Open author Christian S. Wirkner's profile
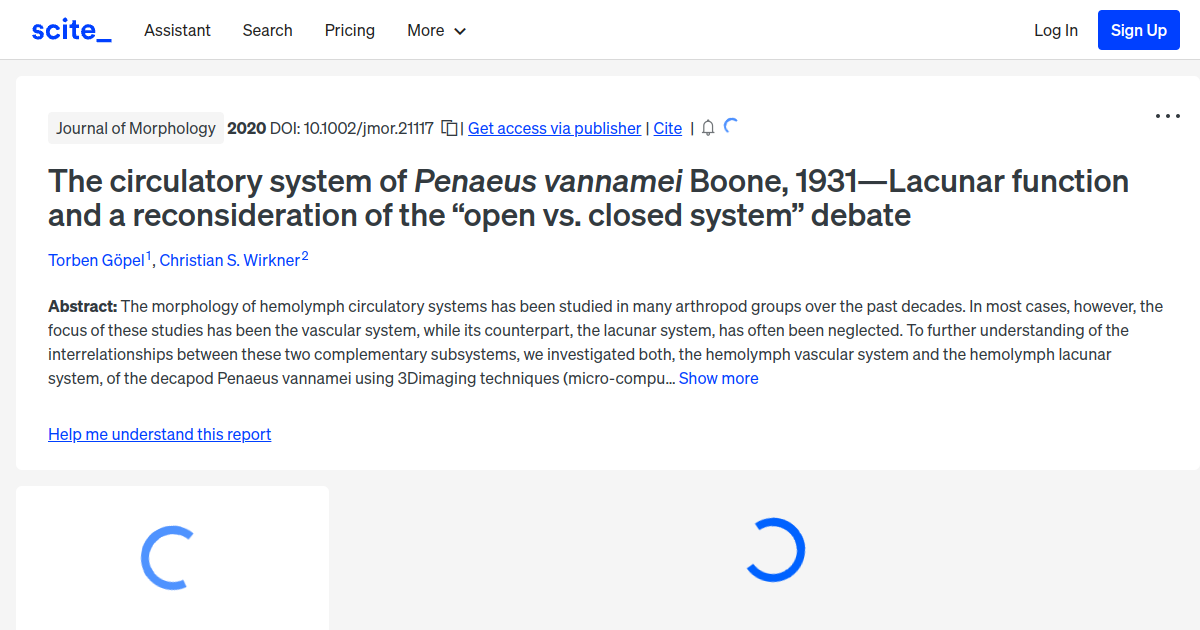1200x630 pixels. 230,260
